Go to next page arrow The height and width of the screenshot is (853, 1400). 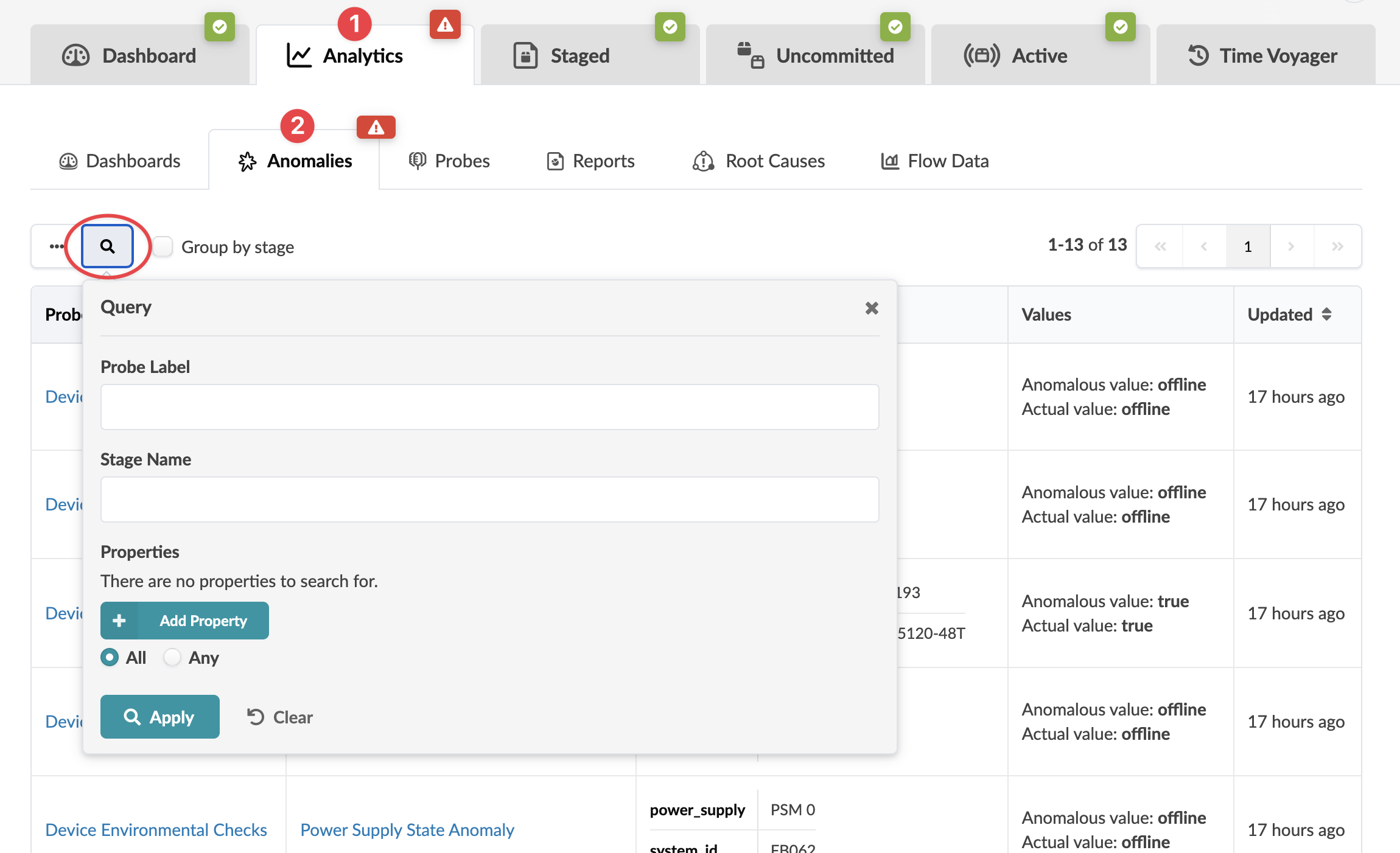[1291, 246]
